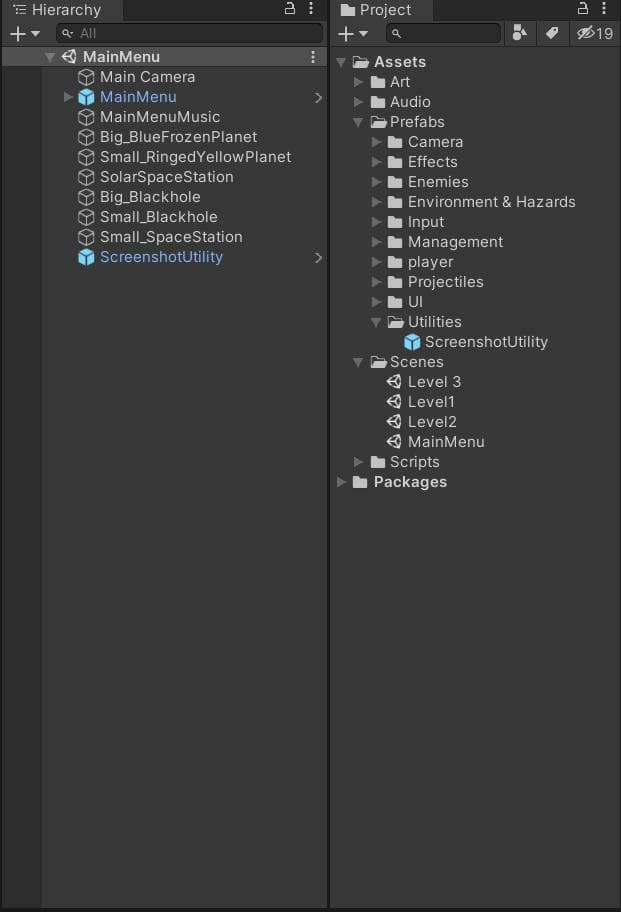Collapse the Scenes folder
This screenshot has width=621, height=912.
click(358, 362)
